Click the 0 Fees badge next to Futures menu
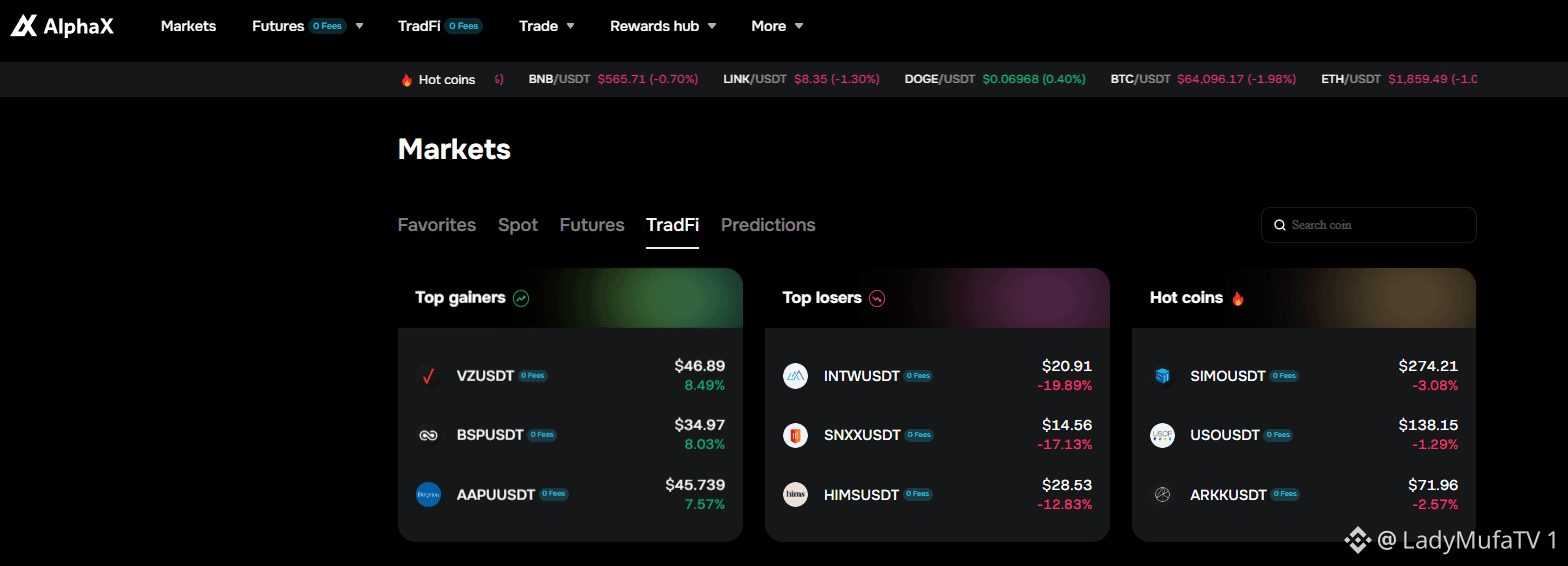The image size is (1568, 566). click(327, 26)
